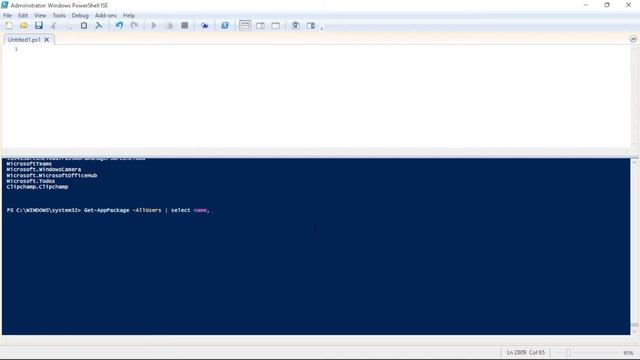
Task: Open the Edit menu
Action: (23, 16)
